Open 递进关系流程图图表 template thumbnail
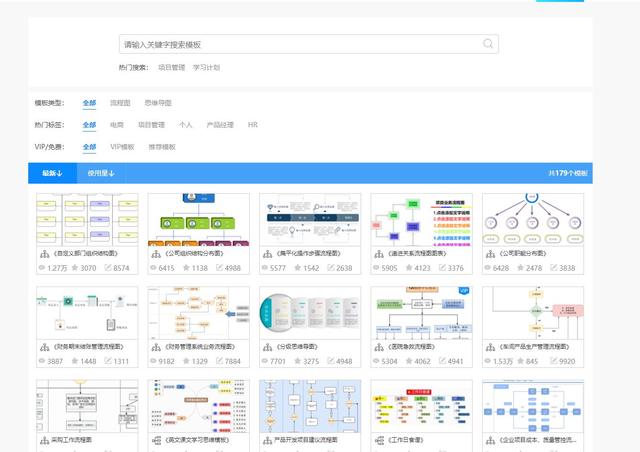Viewport: 640px width, 452px height. click(421, 220)
